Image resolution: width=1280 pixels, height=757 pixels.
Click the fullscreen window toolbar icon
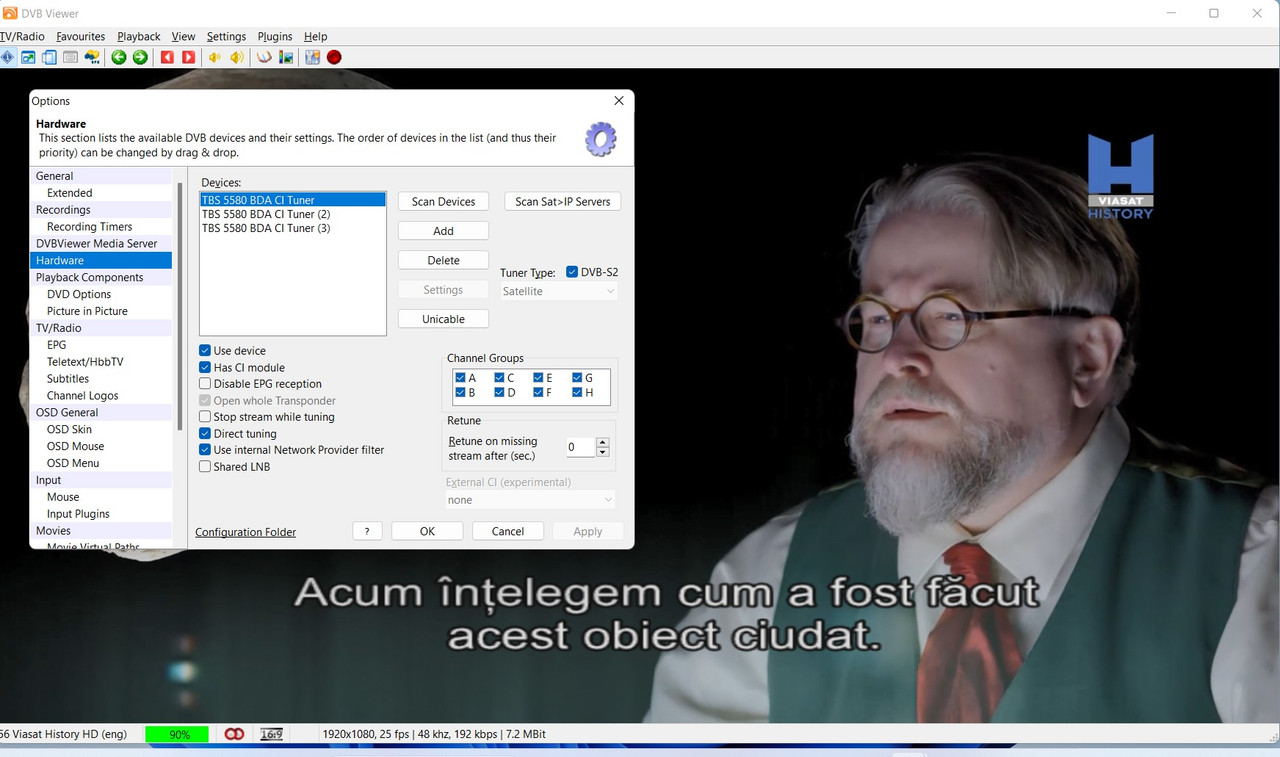click(x=29, y=57)
